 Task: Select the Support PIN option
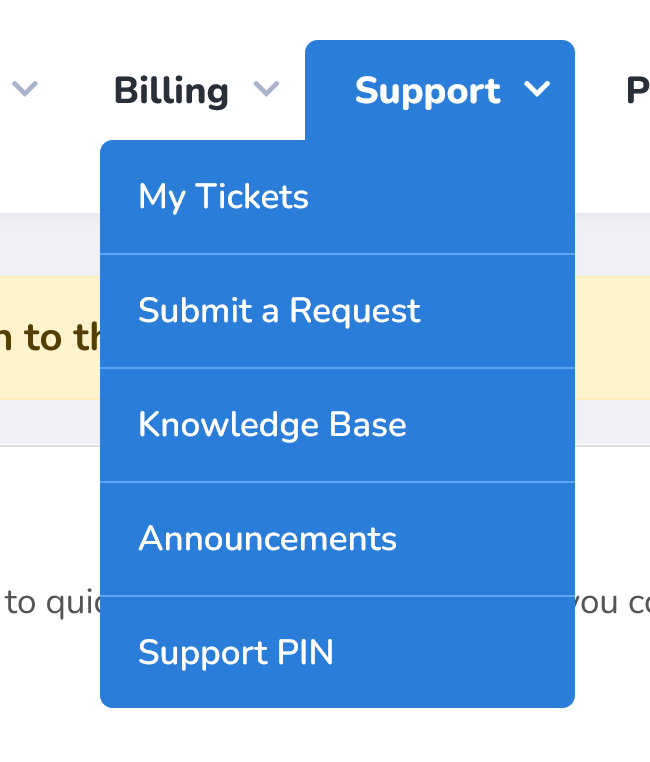point(337,652)
